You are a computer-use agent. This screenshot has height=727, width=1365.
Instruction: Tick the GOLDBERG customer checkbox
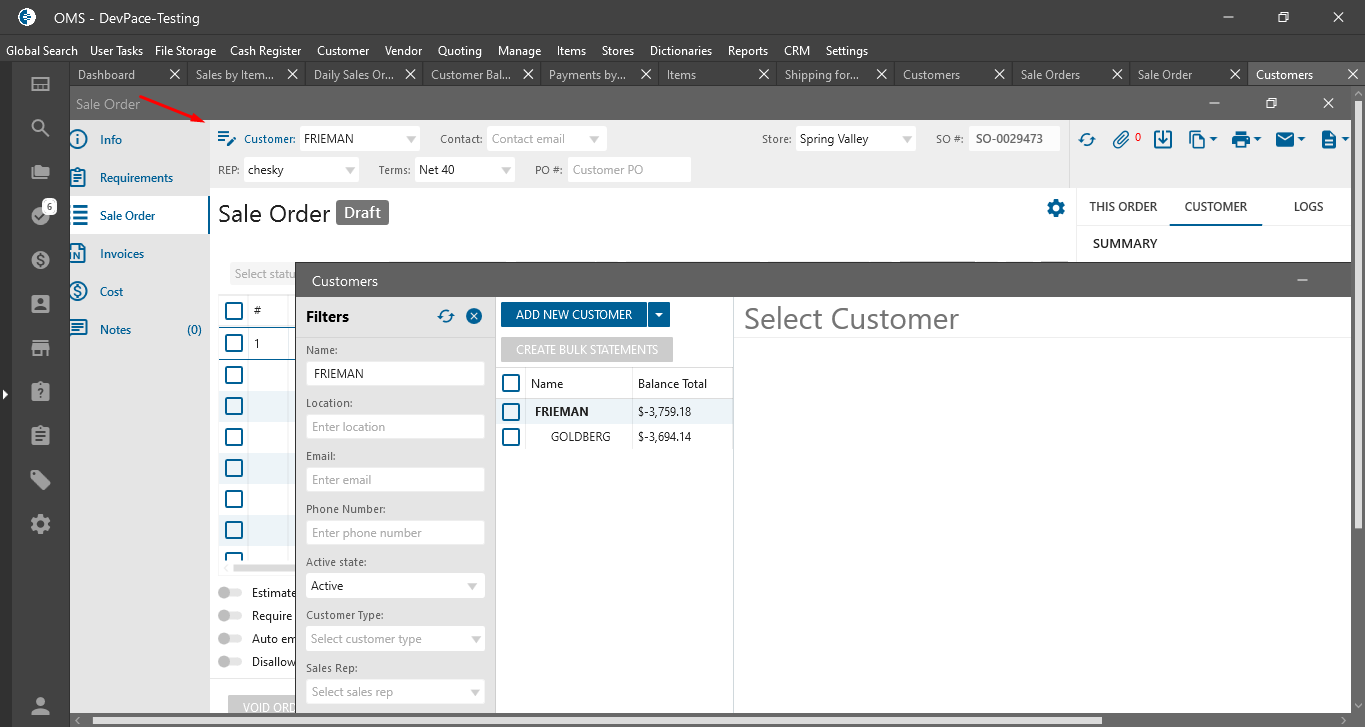point(511,437)
